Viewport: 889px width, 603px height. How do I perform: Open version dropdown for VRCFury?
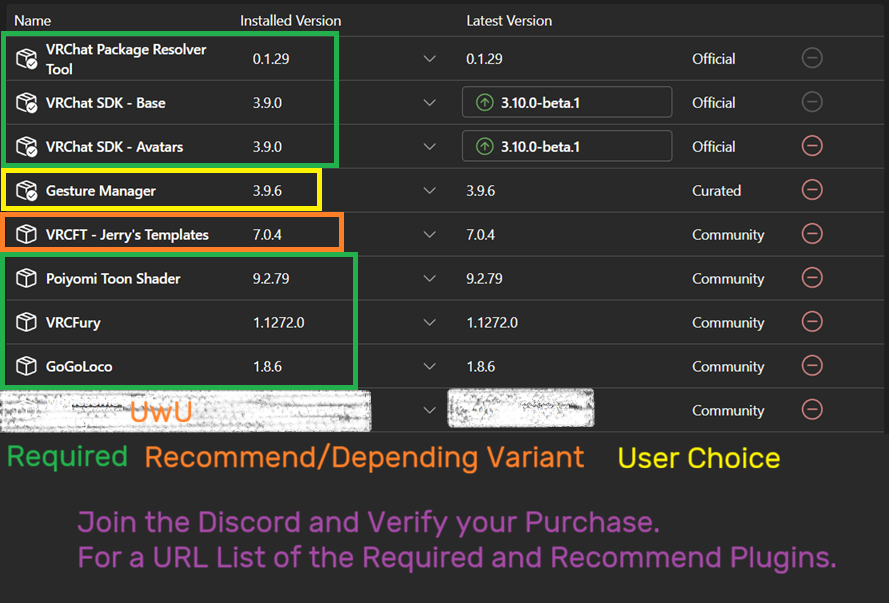430,322
